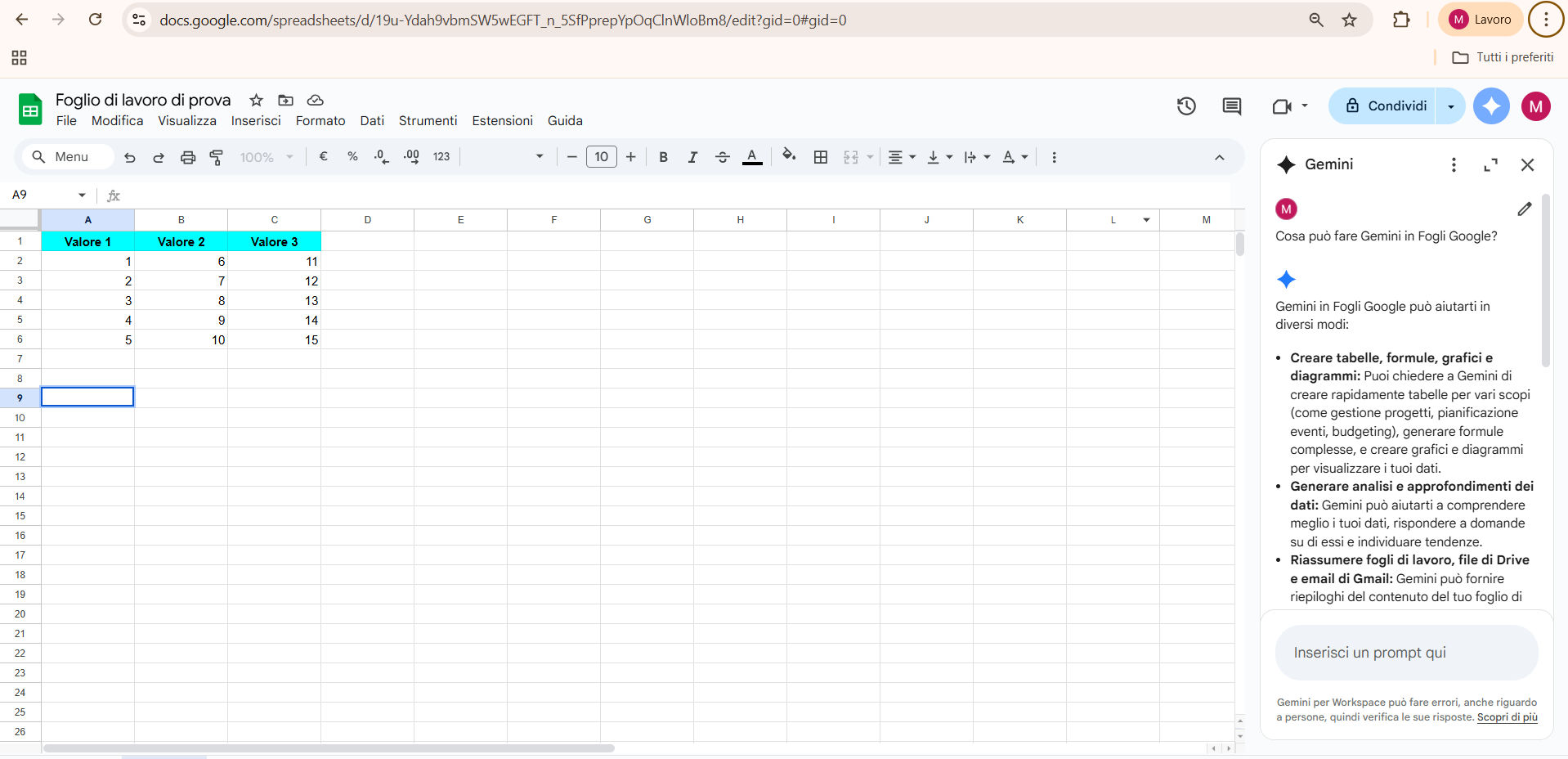Open version history clock icon
The height and width of the screenshot is (759, 1568).
[x=1186, y=106]
